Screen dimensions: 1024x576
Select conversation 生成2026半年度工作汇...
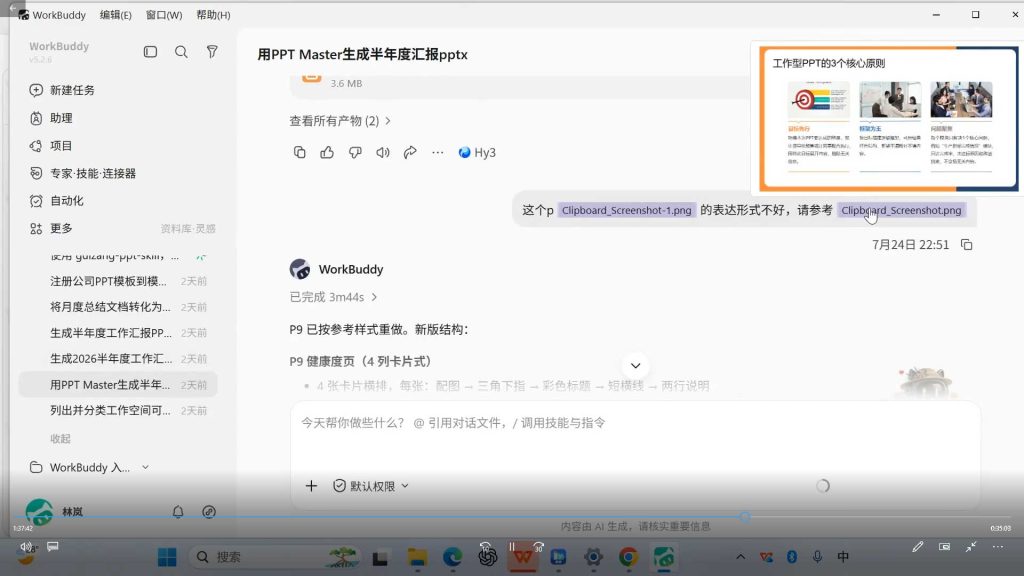118,359
